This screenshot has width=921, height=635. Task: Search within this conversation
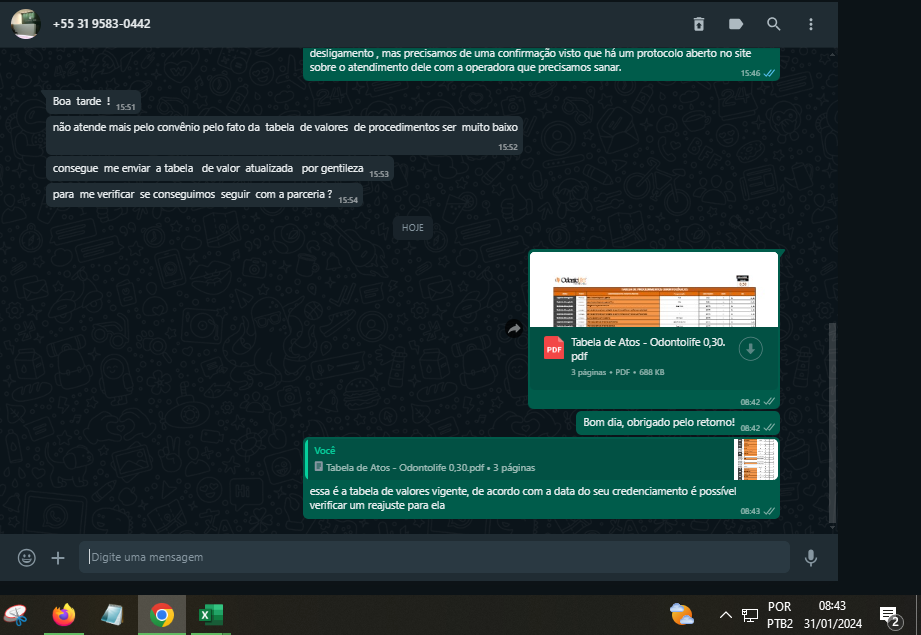pyautogui.click(x=773, y=24)
